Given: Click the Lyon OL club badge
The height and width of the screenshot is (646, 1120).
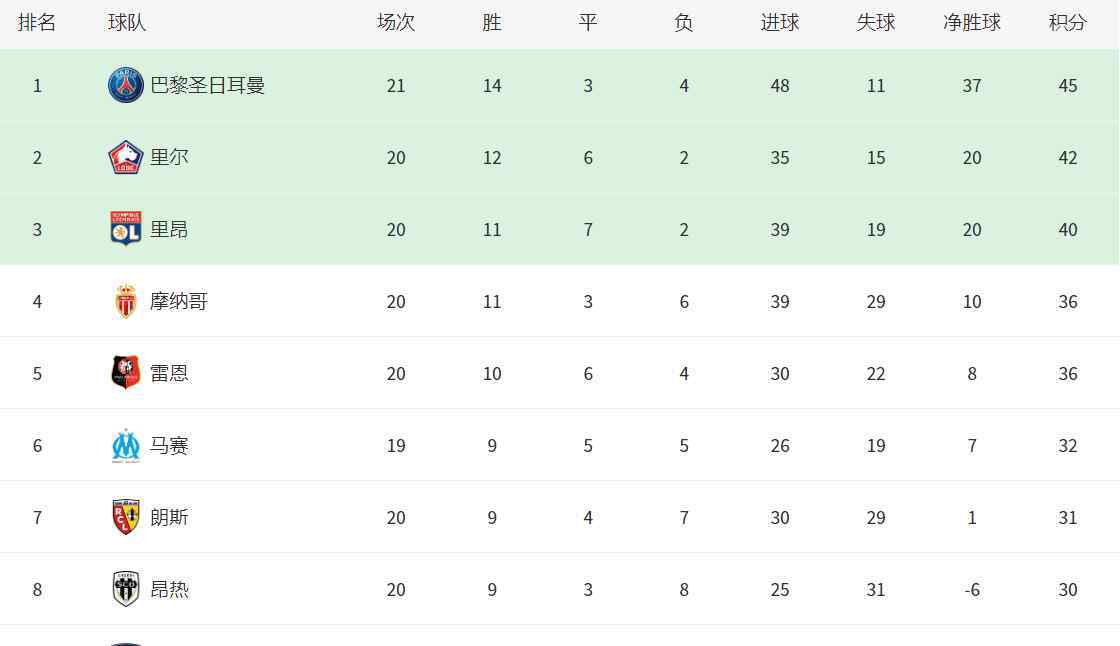Looking at the screenshot, I should 126,229.
